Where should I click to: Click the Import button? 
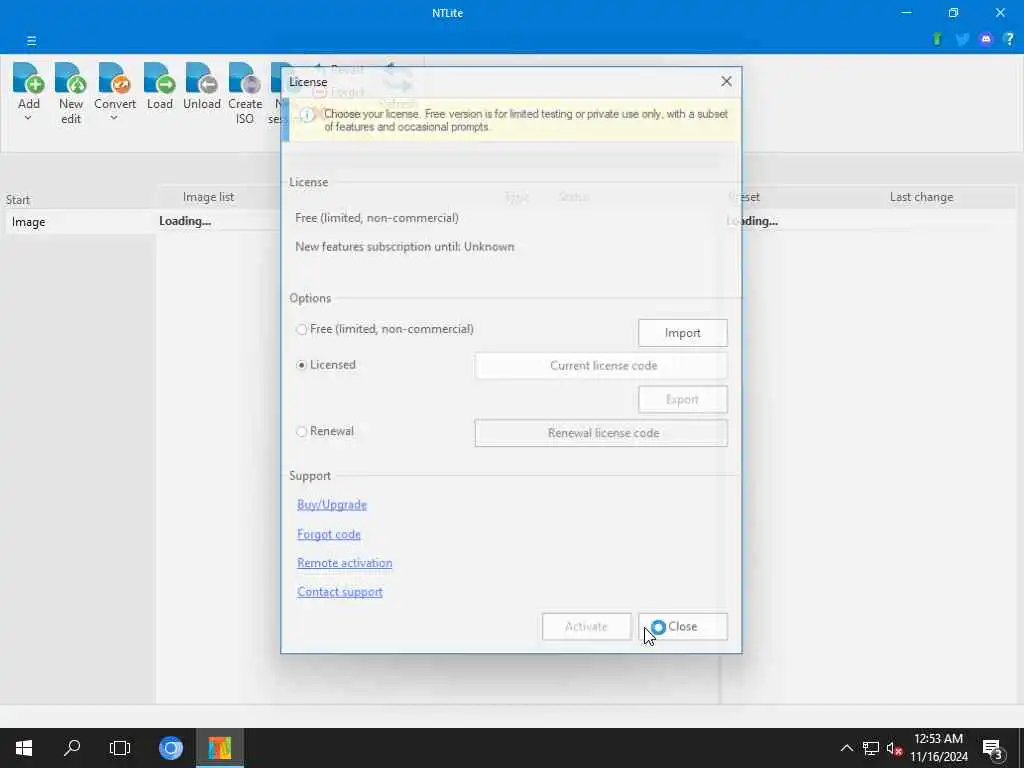[x=682, y=333]
